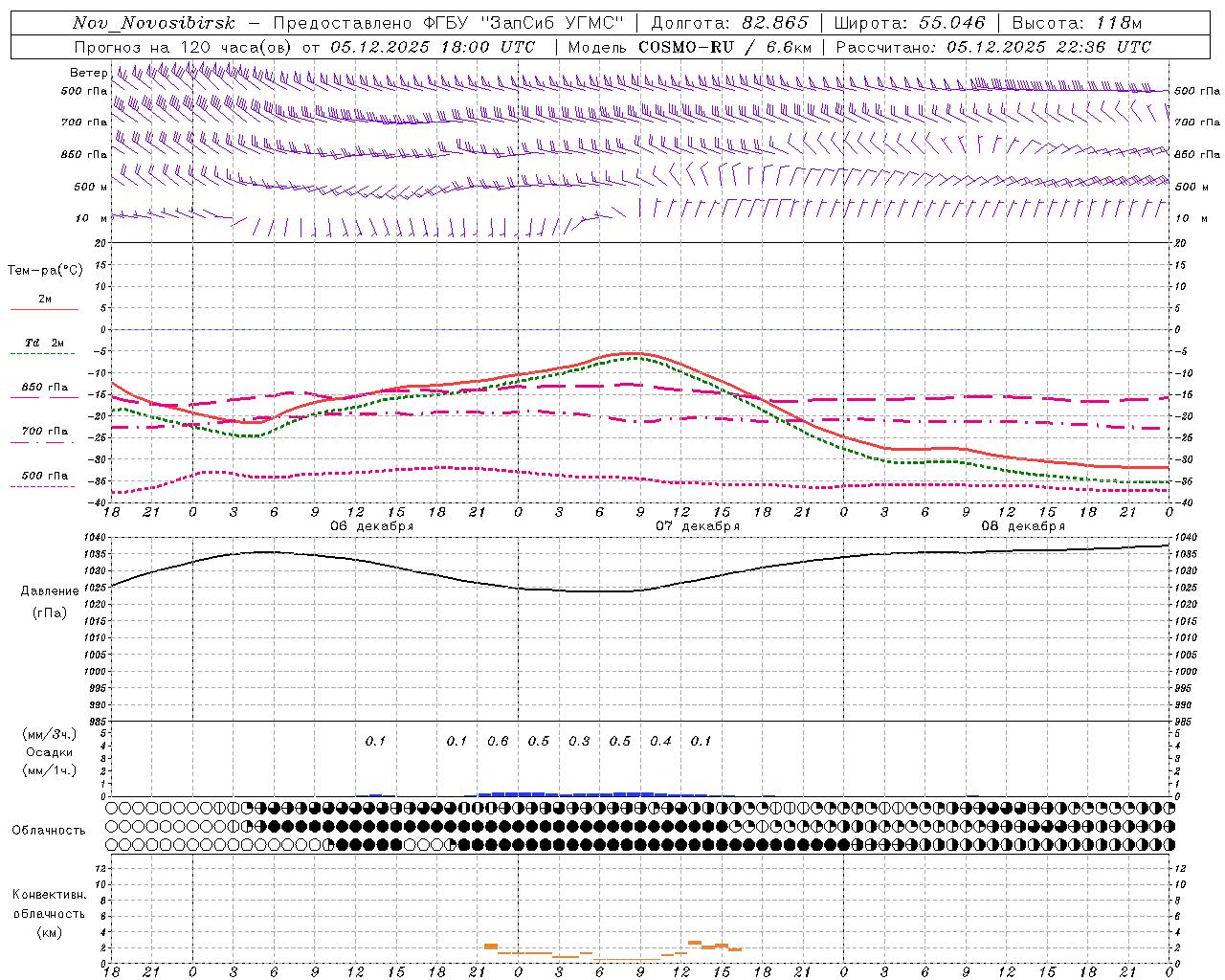Click the Td 2м dew point legend entry
This screenshot has height=980, width=1225.
tap(44, 343)
